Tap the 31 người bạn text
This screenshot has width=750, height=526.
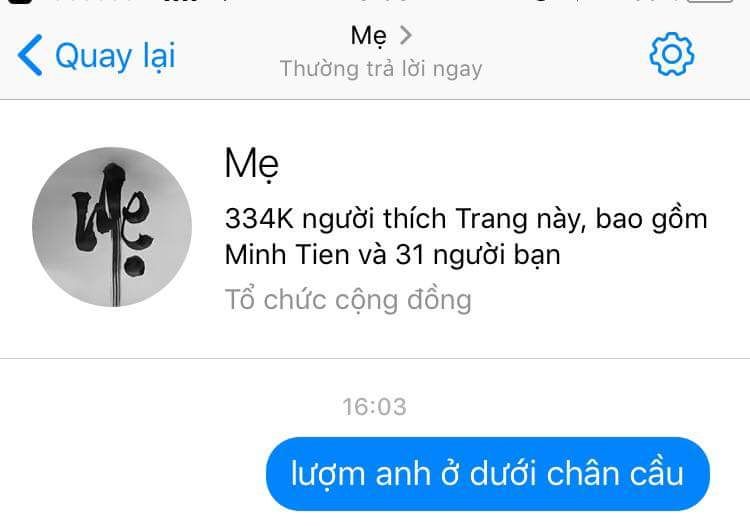(478, 255)
